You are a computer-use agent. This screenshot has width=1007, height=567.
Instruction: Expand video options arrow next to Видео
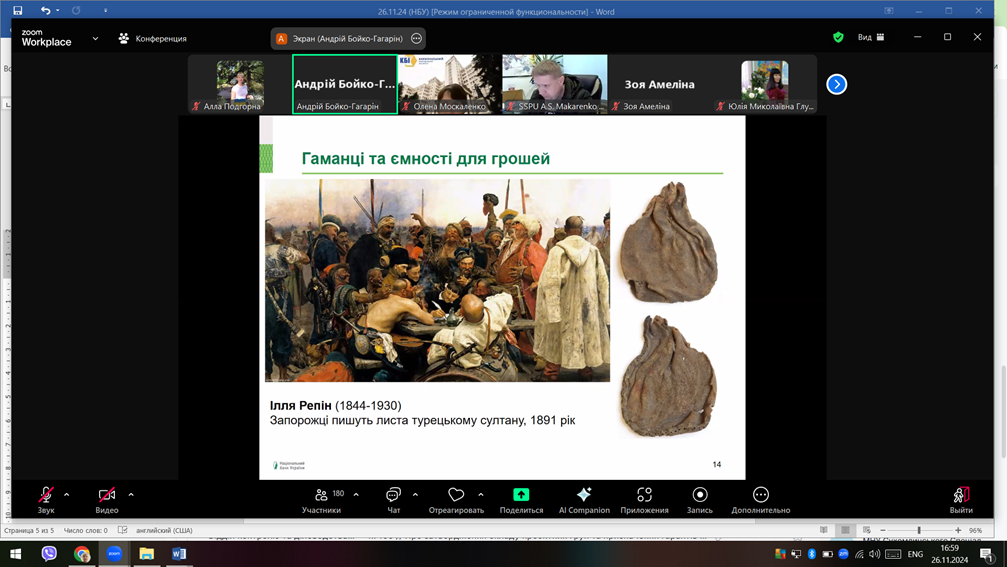[131, 494]
